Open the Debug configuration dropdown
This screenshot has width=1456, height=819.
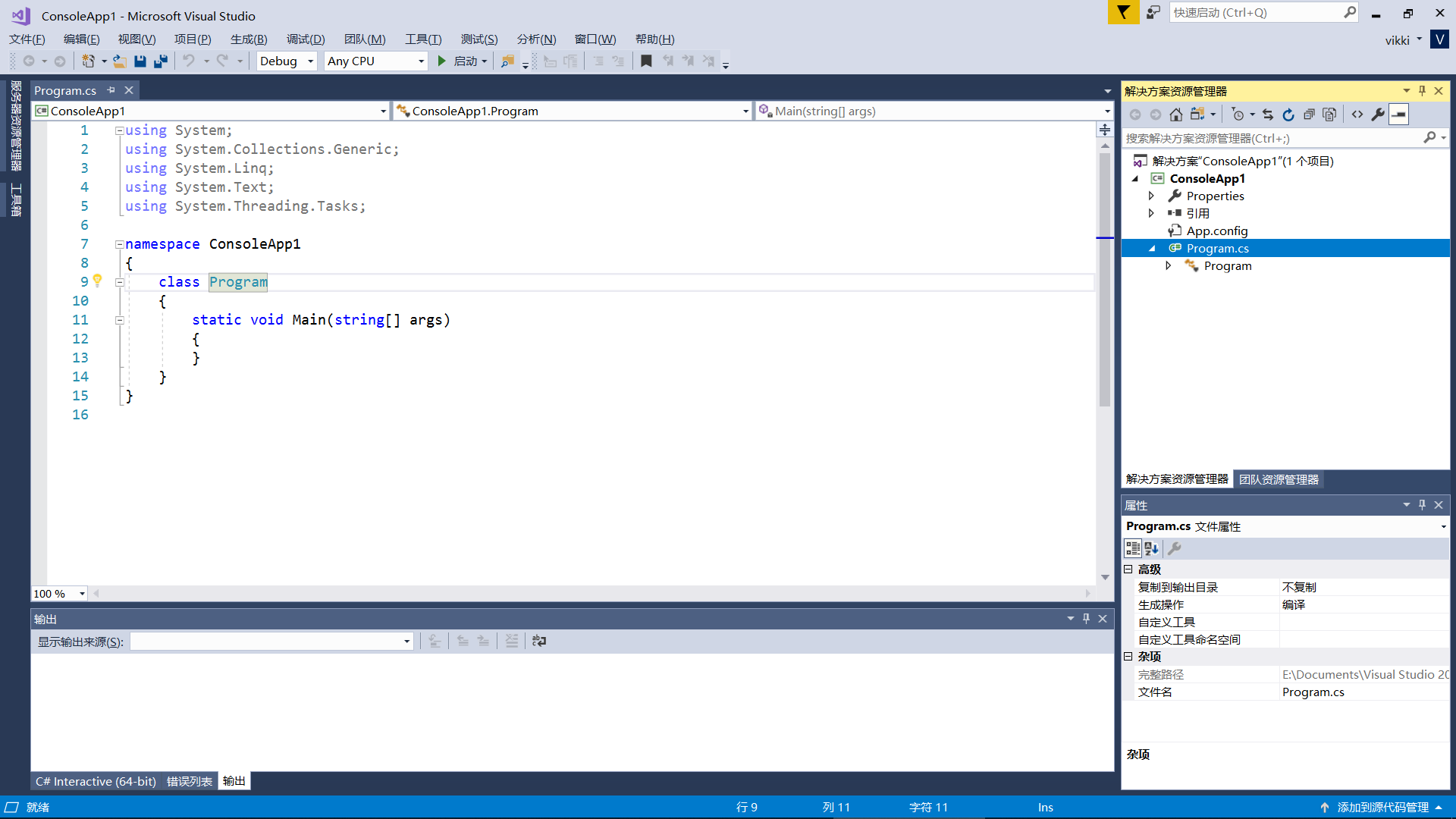[287, 61]
